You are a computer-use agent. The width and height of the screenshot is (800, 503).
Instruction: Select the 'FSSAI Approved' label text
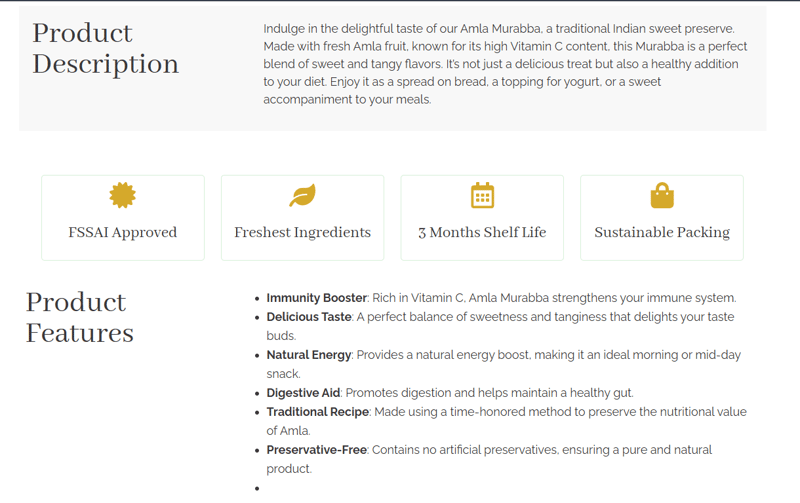(122, 232)
